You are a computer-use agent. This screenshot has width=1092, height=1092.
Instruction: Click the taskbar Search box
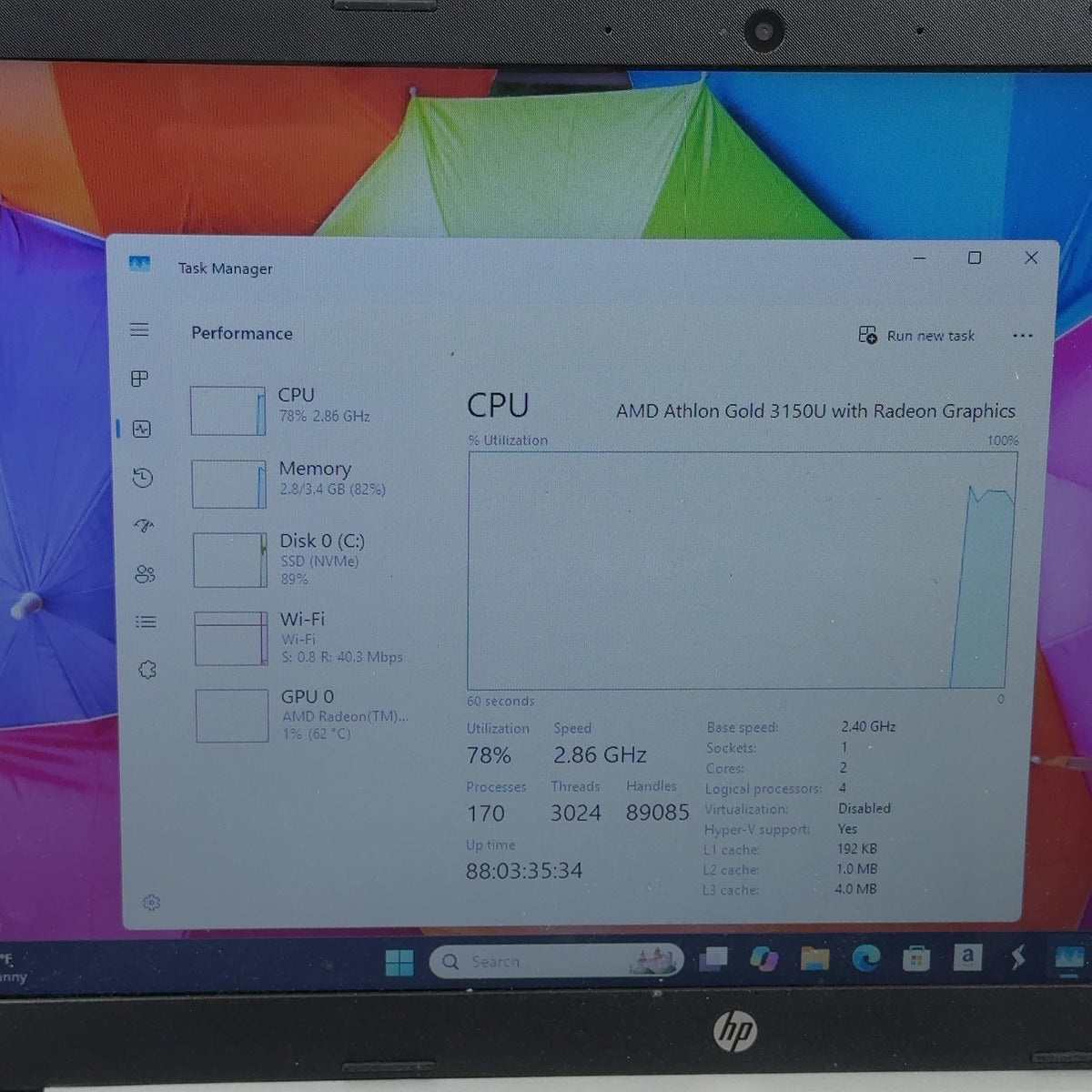556,961
